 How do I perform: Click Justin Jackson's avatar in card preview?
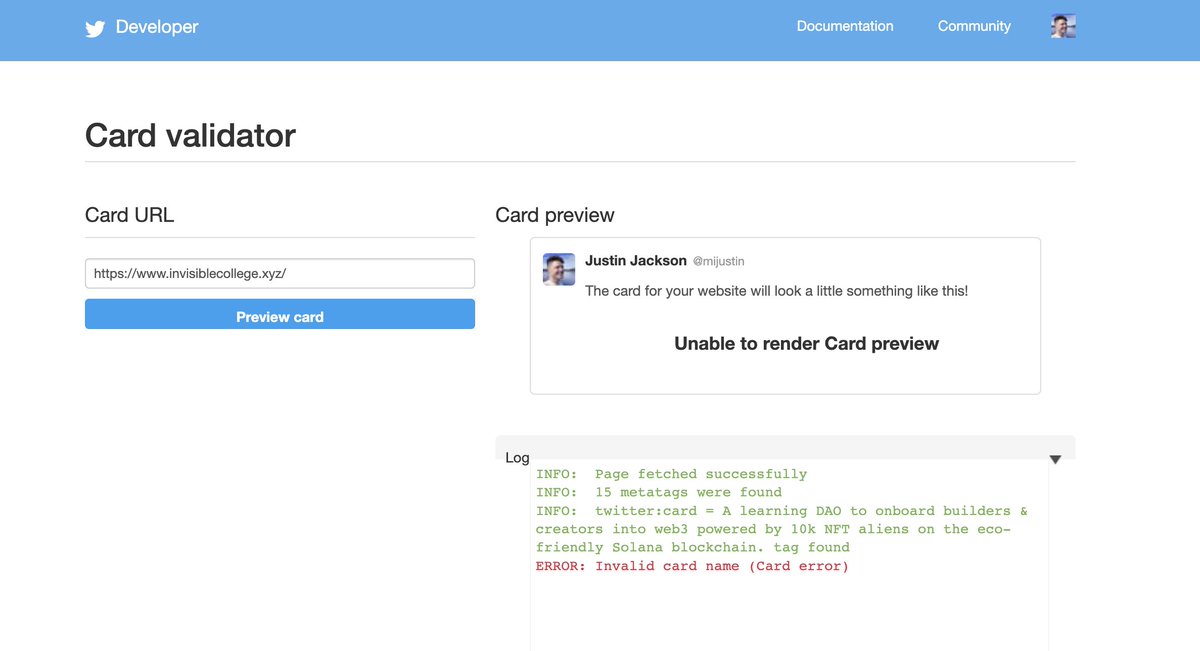tap(559, 269)
